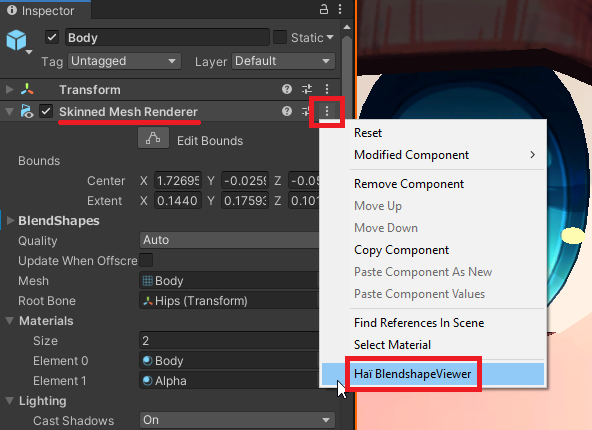This screenshot has width=592, height=430.
Task: Click the Center X value field
Action: pos(178,180)
